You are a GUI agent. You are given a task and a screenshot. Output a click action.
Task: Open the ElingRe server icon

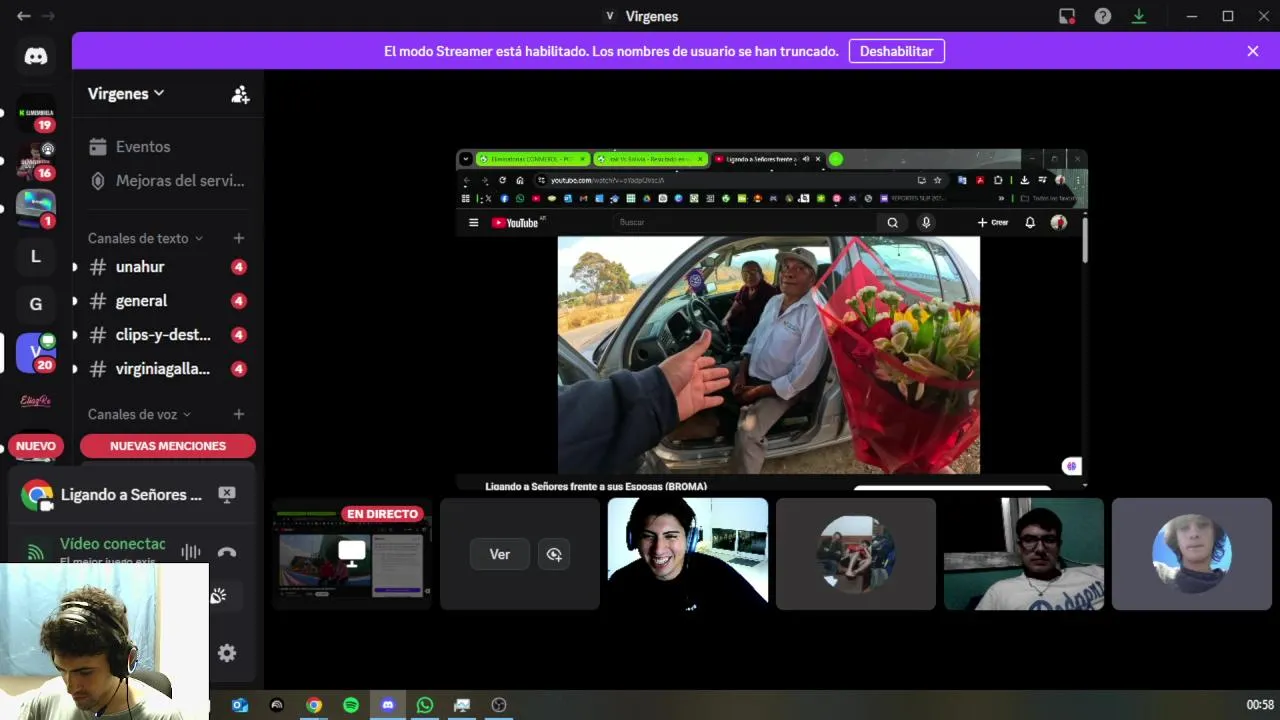(x=36, y=401)
